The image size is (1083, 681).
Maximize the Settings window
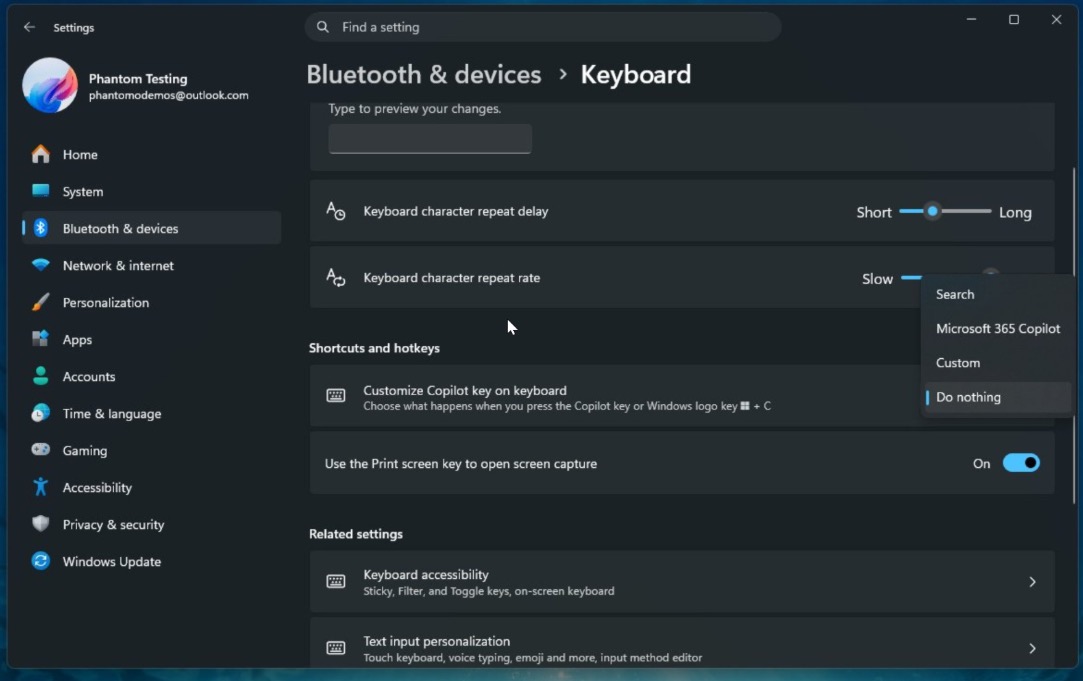tap(1013, 19)
